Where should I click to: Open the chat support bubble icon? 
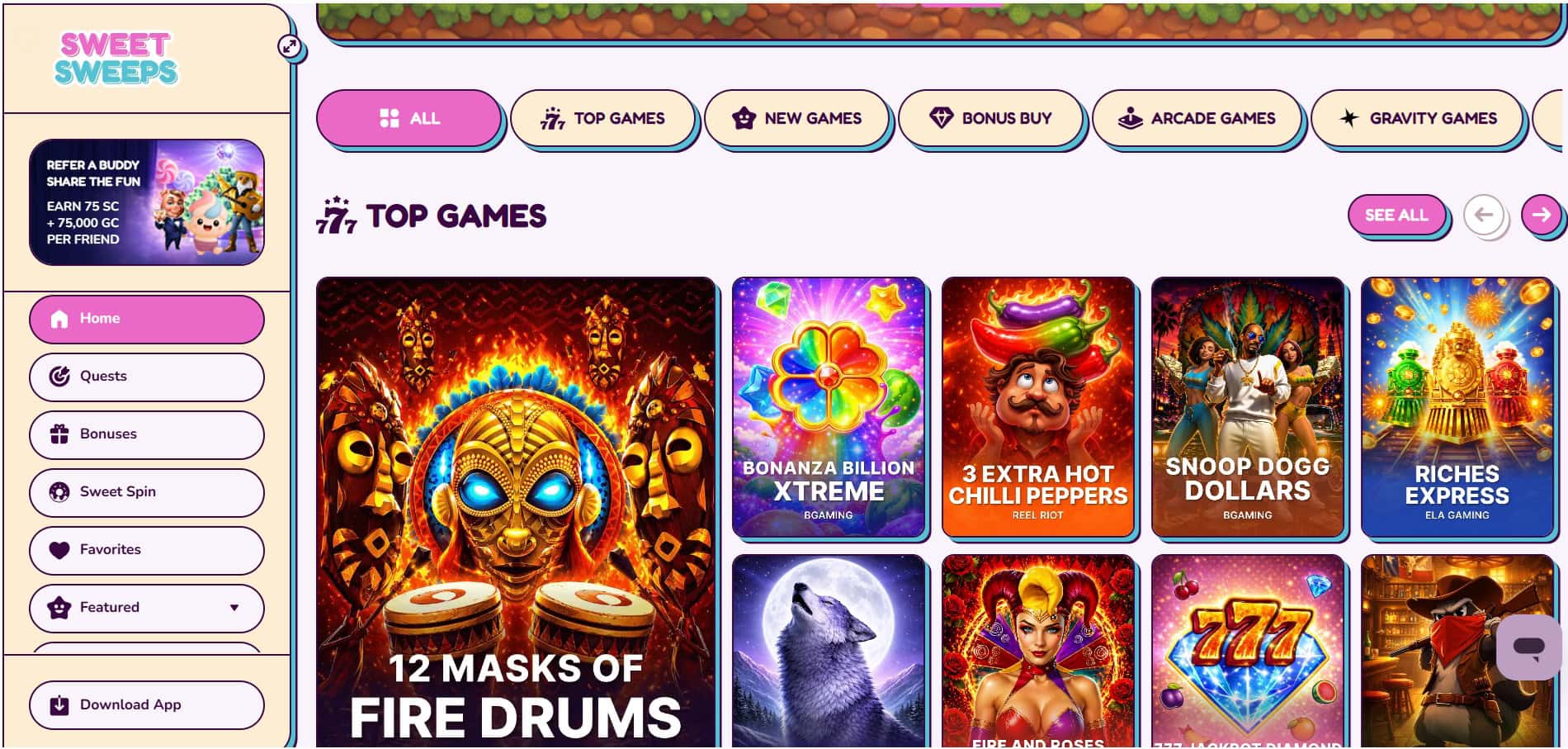click(1528, 647)
